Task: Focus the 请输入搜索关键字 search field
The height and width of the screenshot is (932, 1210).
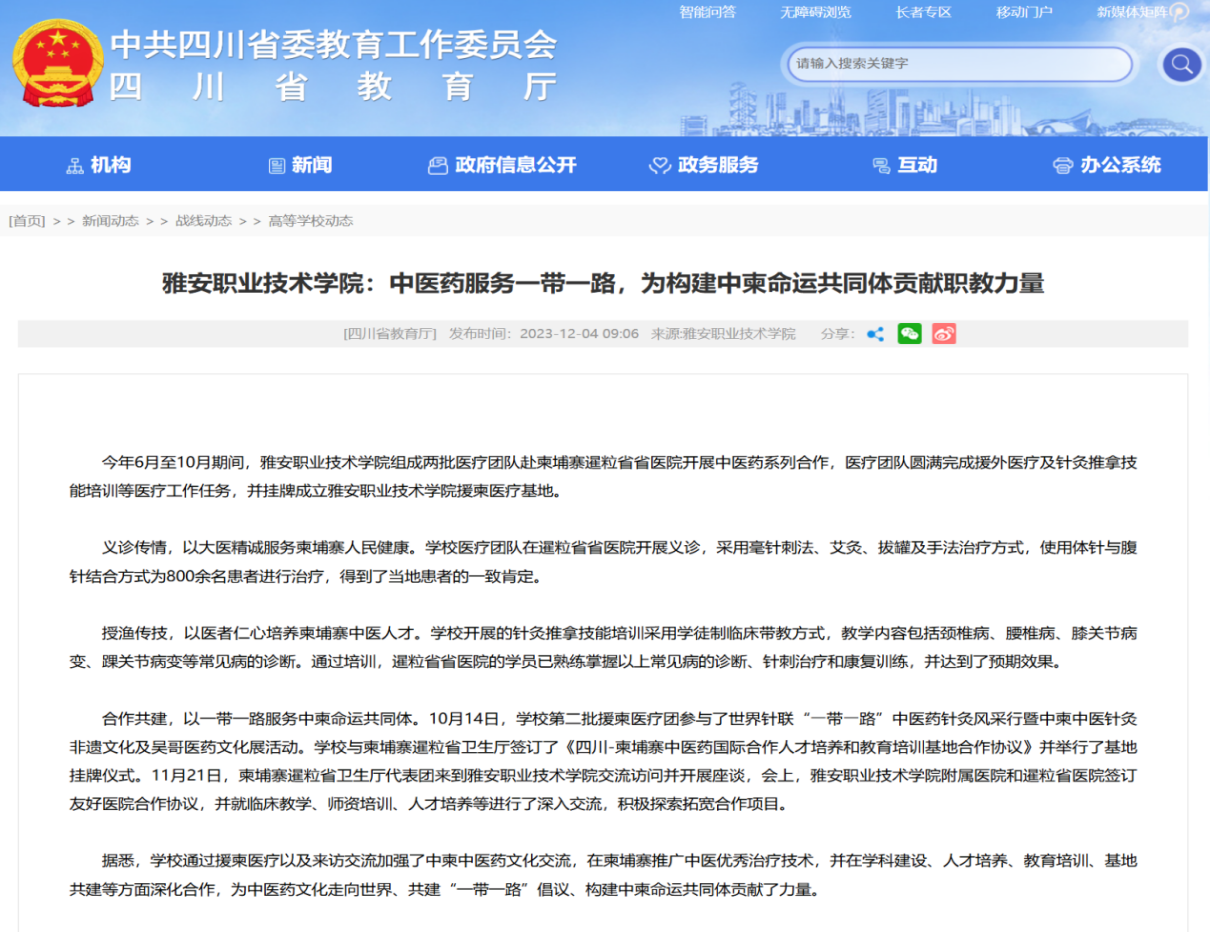Action: coord(958,64)
